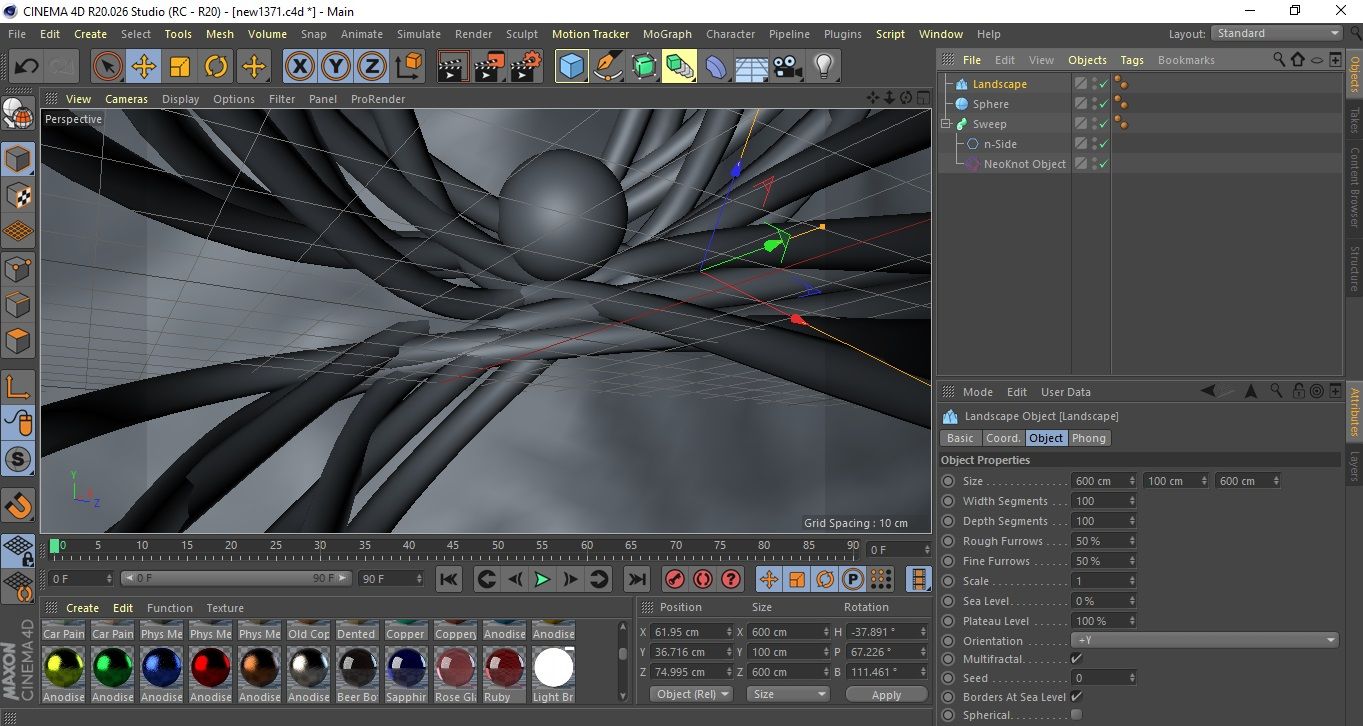Switch to Model mode
This screenshot has width=1363, height=726.
(19, 159)
